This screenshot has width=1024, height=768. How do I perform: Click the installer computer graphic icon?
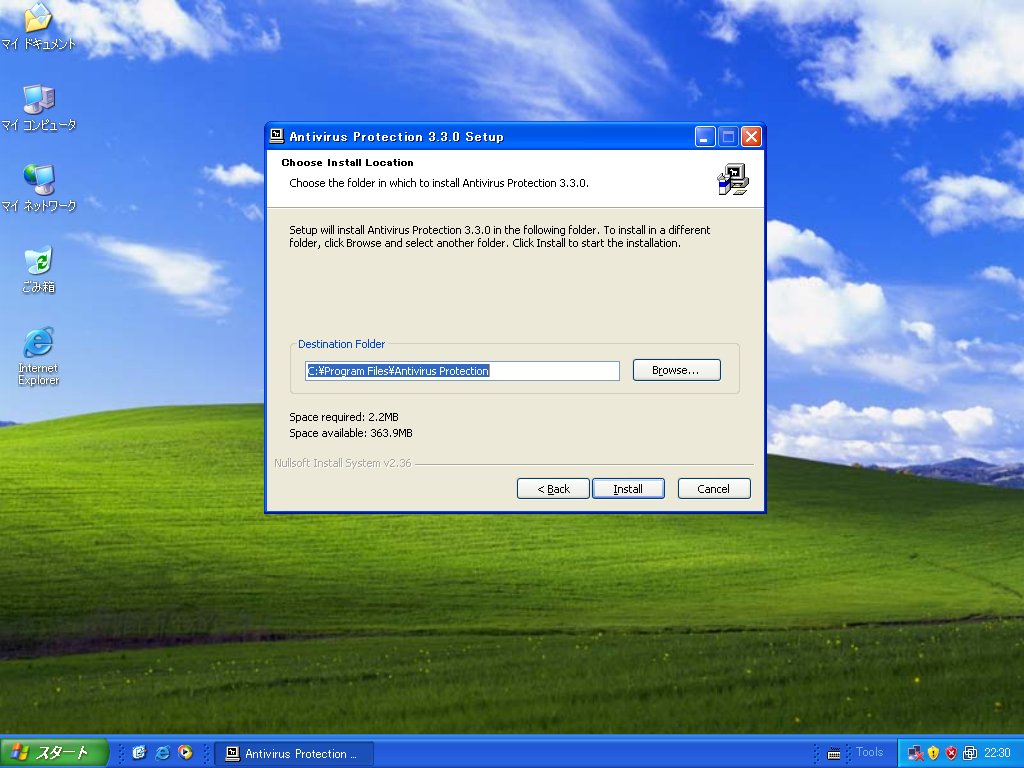click(x=733, y=180)
